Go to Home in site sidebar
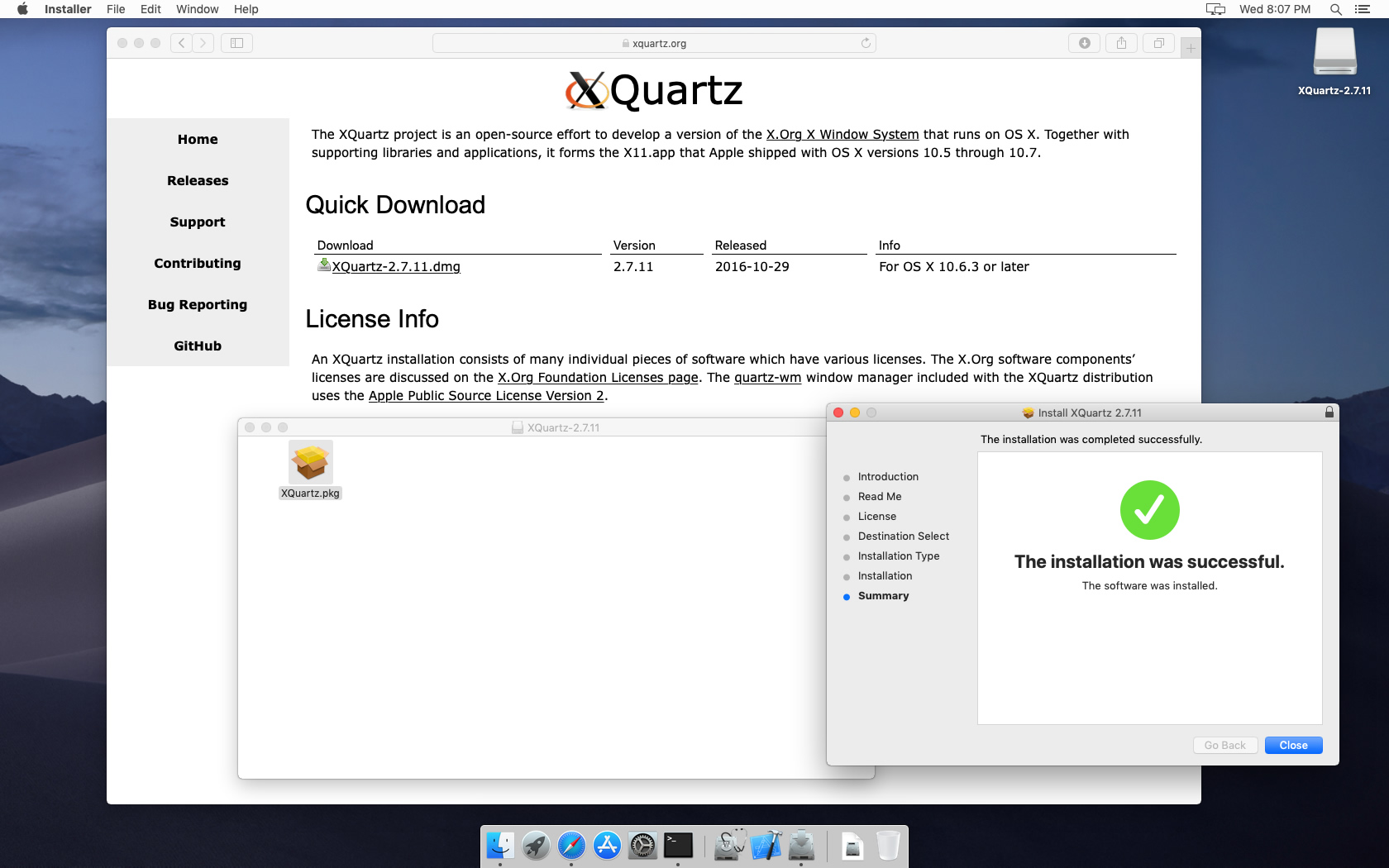This screenshot has width=1389, height=868. coord(198,140)
